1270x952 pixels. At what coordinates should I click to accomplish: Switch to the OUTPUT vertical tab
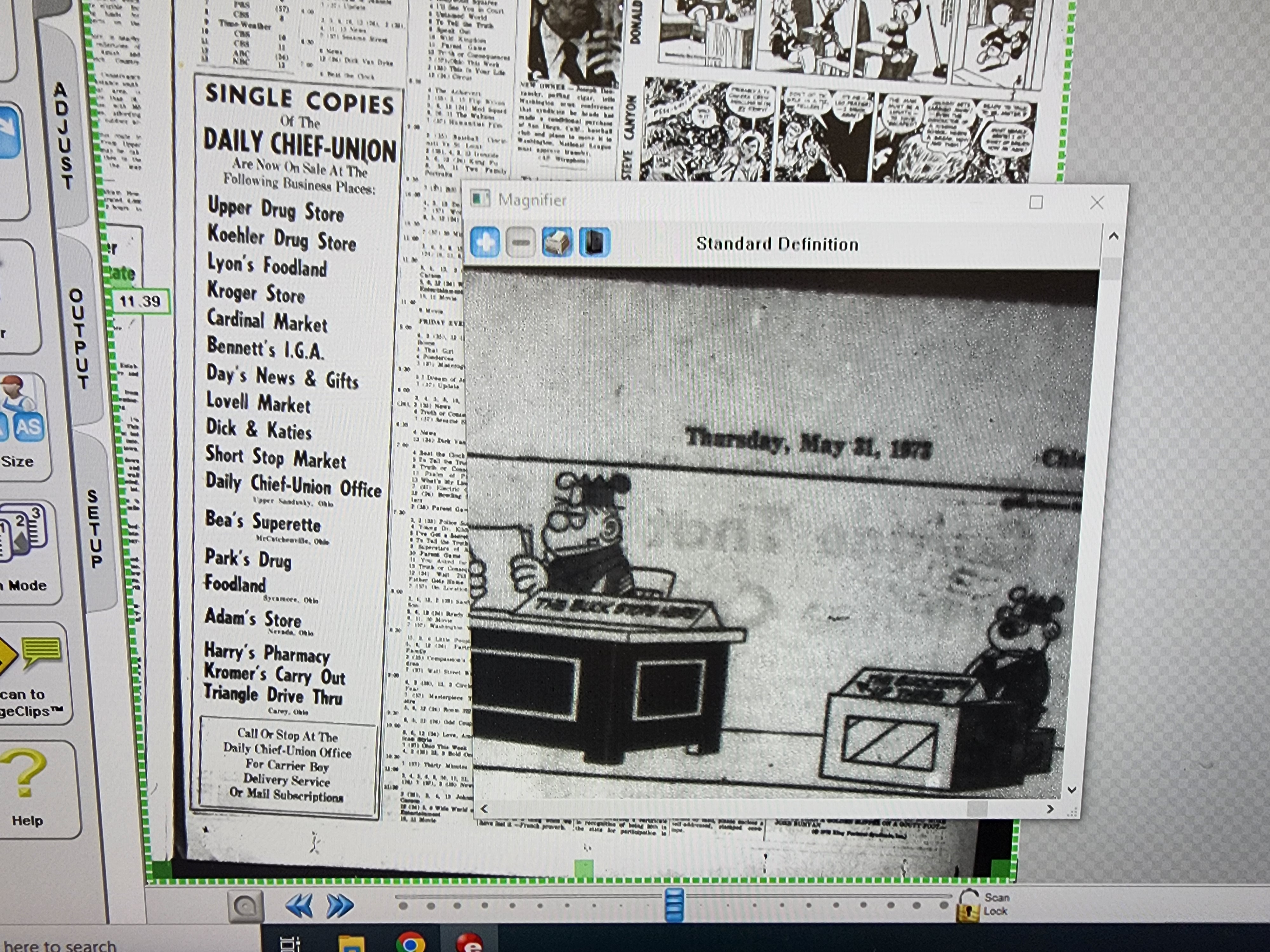[79, 339]
